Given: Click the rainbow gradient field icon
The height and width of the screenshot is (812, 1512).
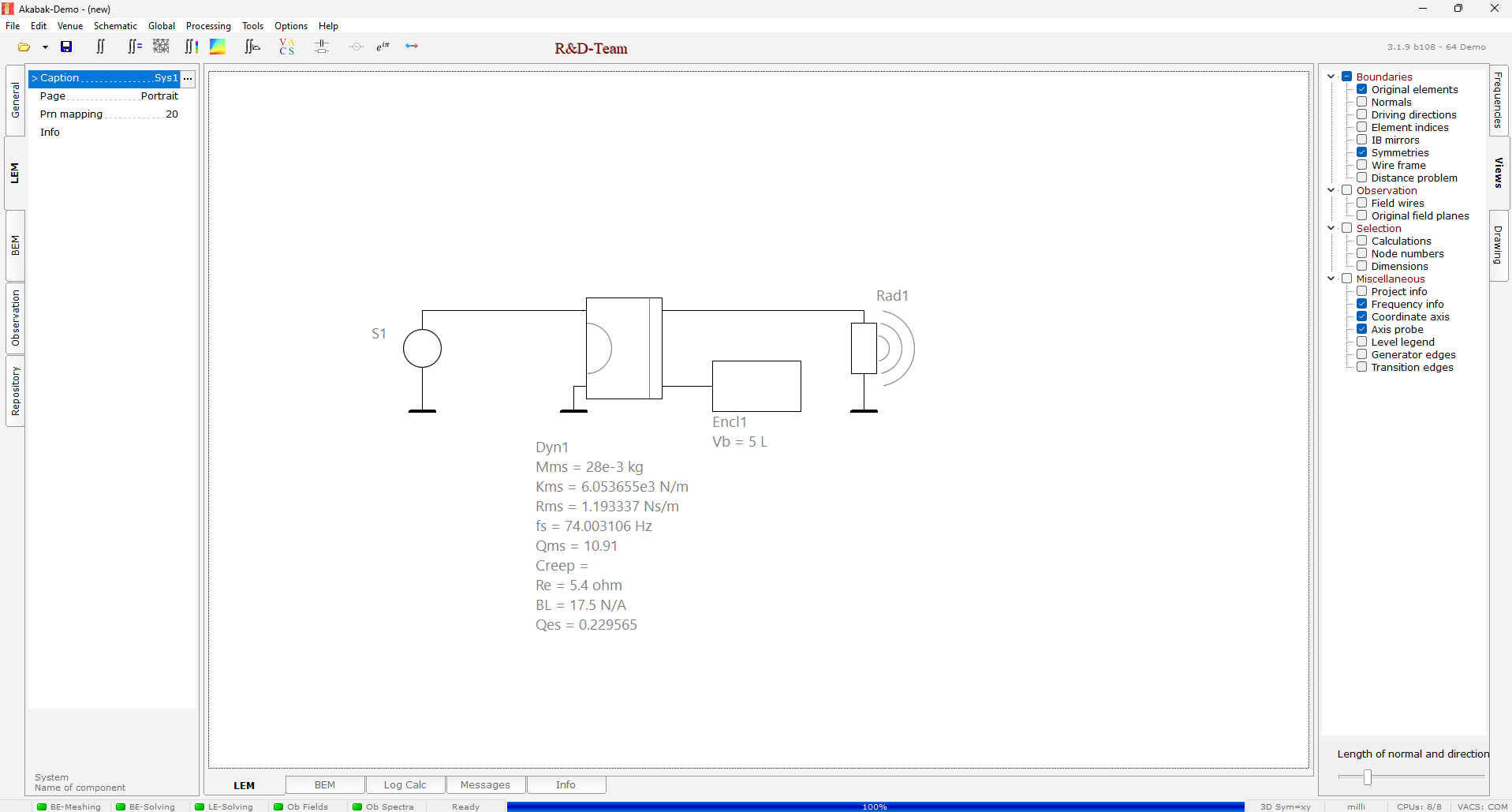Looking at the screenshot, I should (218, 47).
